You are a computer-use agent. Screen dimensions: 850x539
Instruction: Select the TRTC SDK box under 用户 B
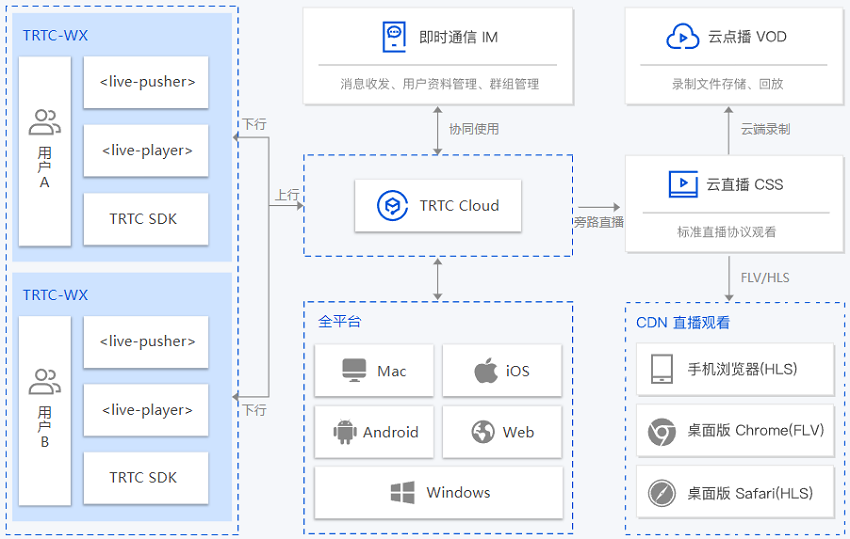coord(146,478)
